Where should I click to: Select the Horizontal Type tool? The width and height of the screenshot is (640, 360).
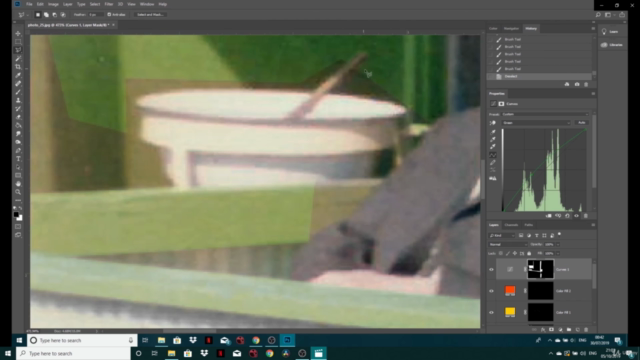click(18, 159)
